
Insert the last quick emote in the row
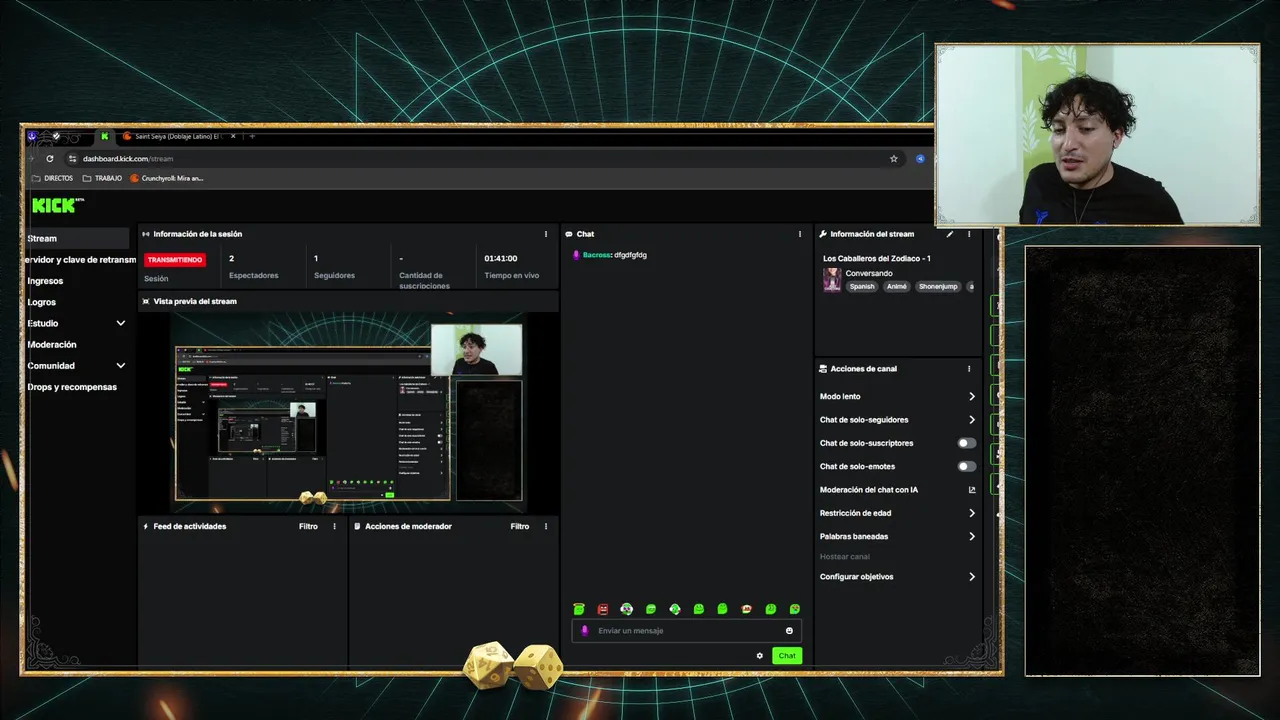click(795, 609)
